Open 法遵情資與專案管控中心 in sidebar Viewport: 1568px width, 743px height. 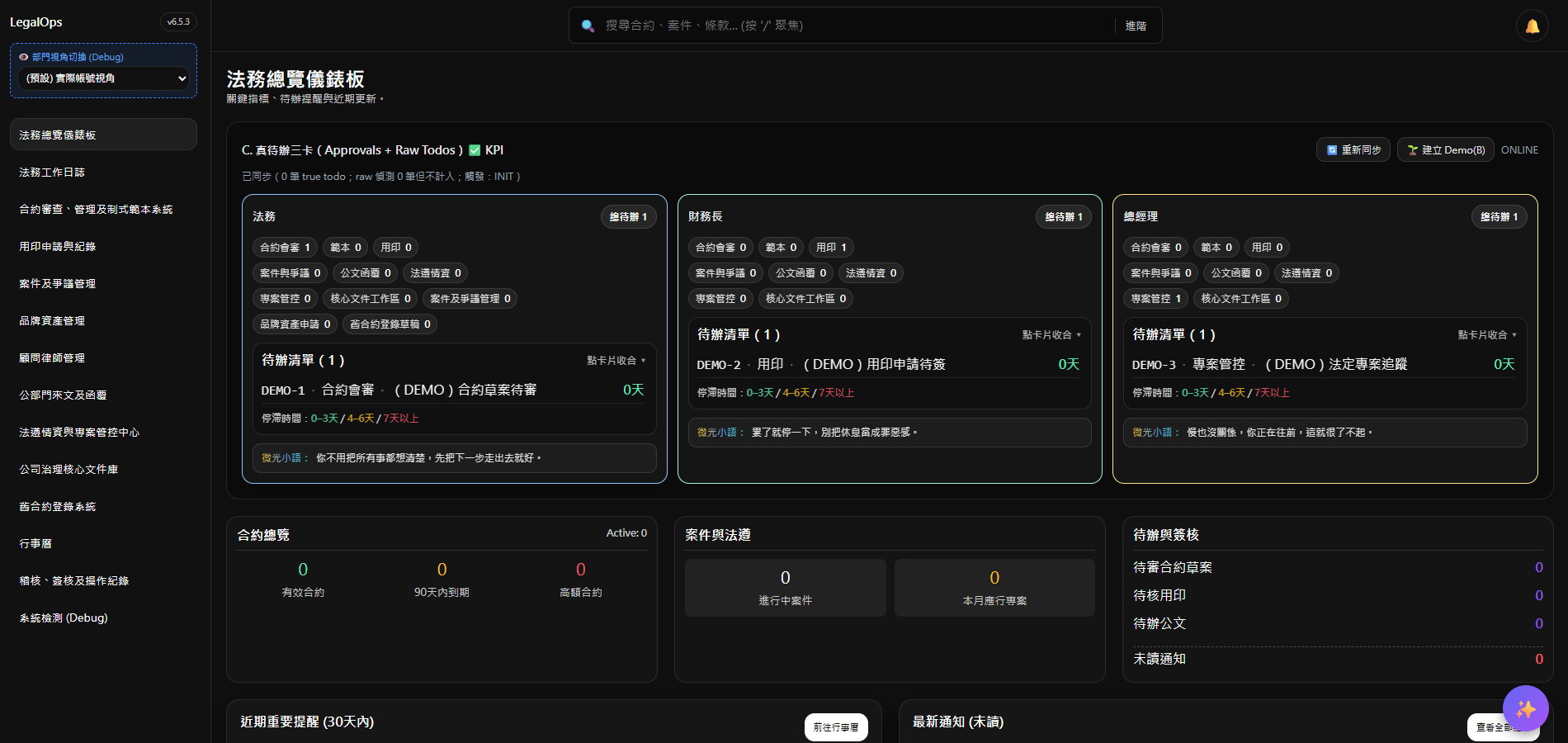(x=103, y=432)
